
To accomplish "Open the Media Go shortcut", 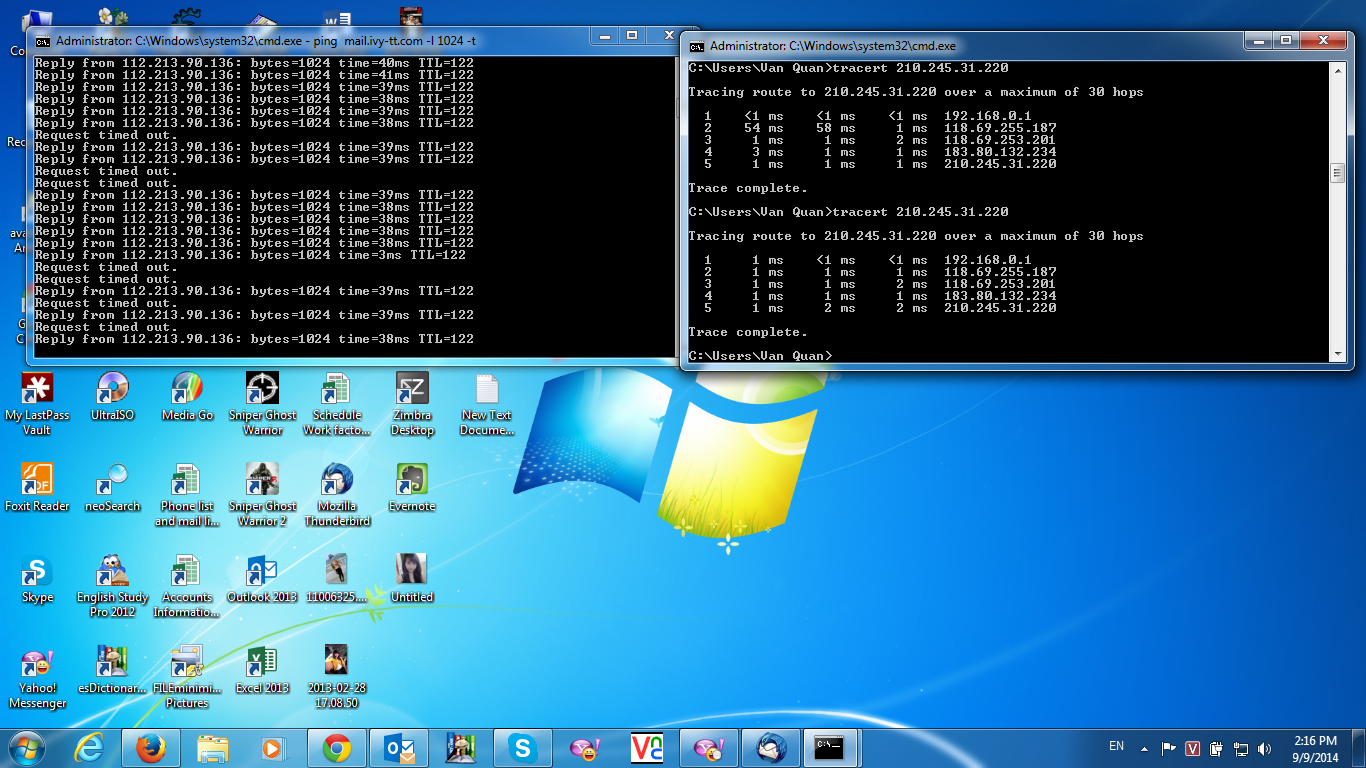I will pos(187,397).
